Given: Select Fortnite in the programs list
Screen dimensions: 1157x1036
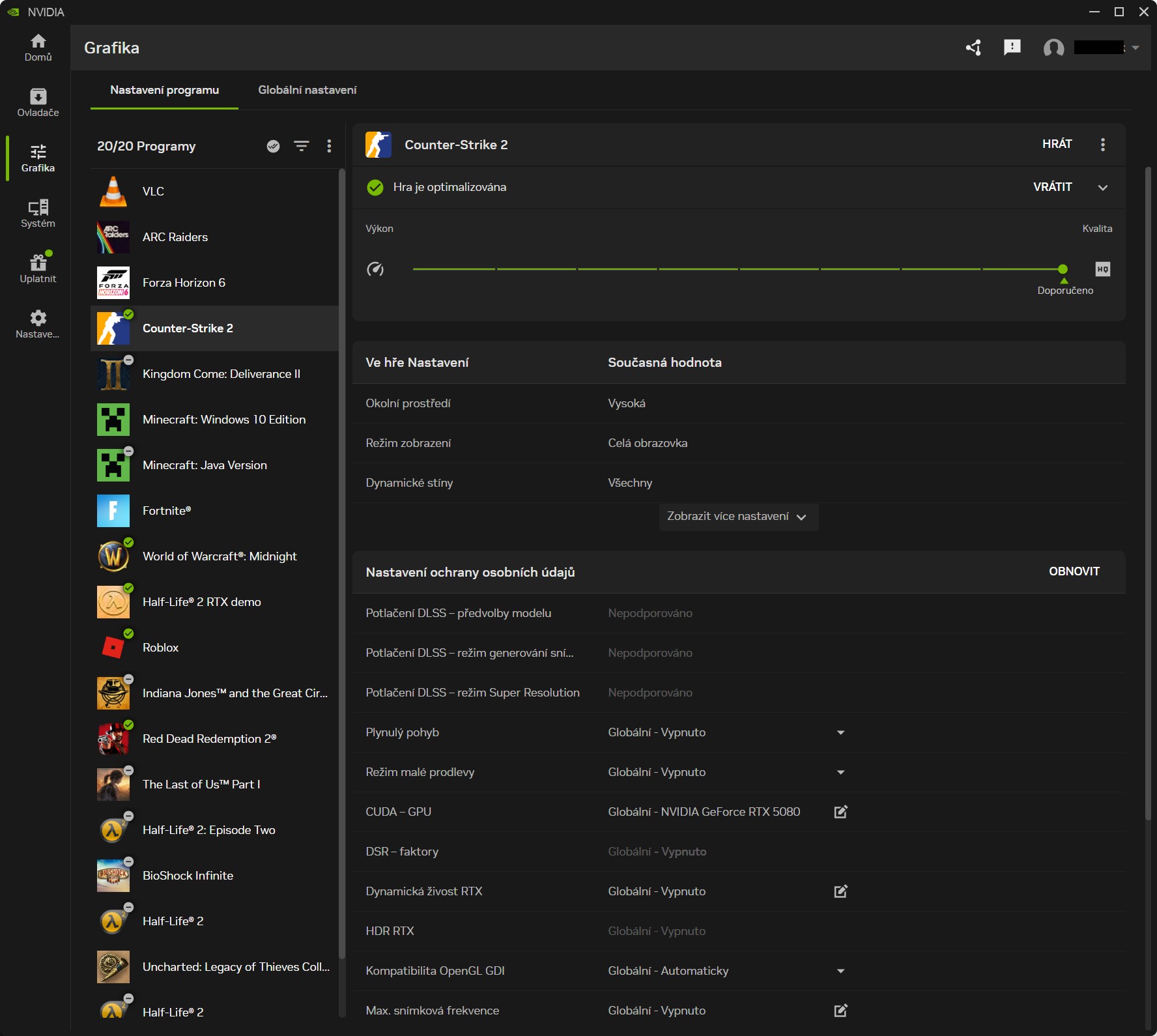Looking at the screenshot, I should click(214, 511).
